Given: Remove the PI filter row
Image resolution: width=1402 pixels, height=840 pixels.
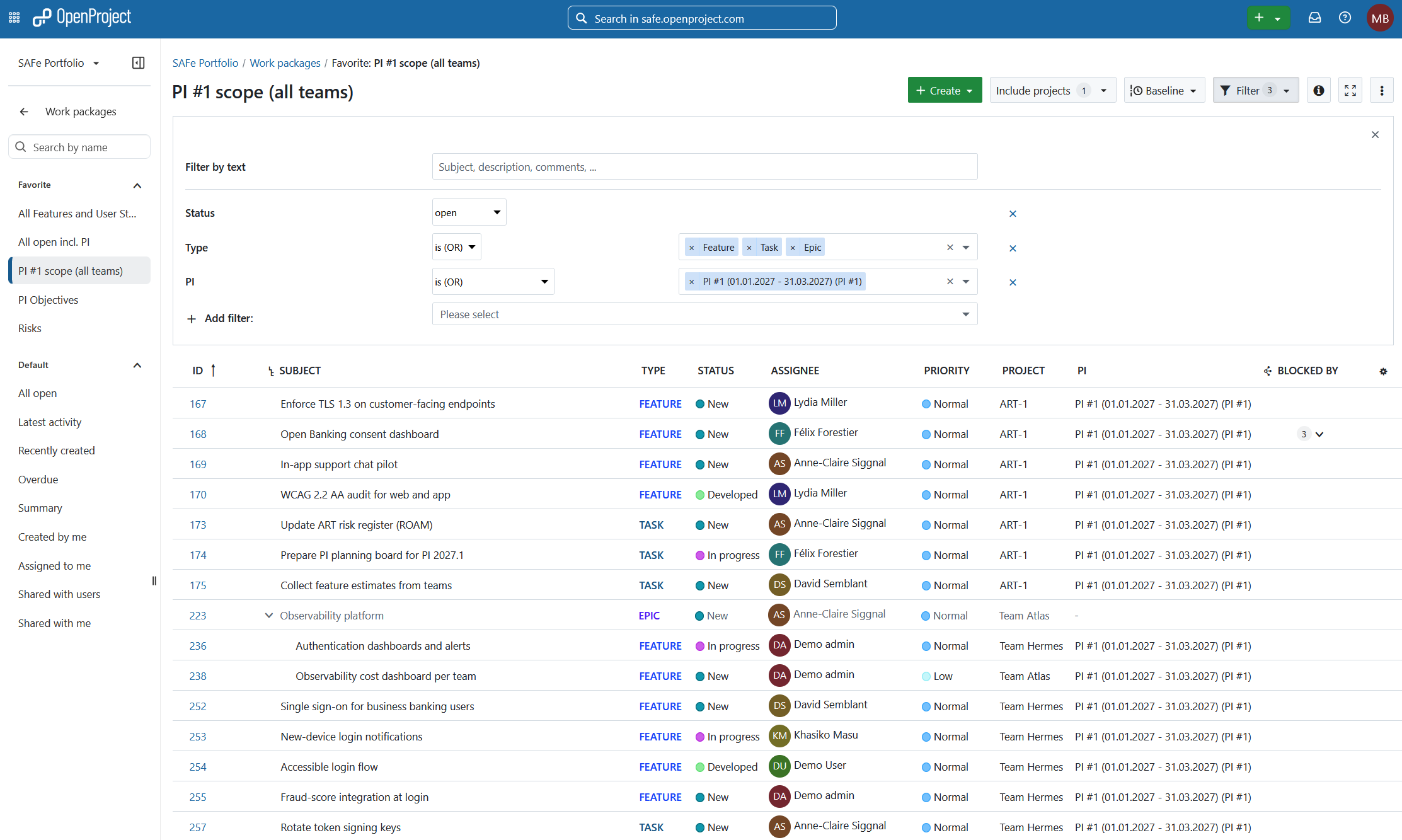Looking at the screenshot, I should (1013, 282).
